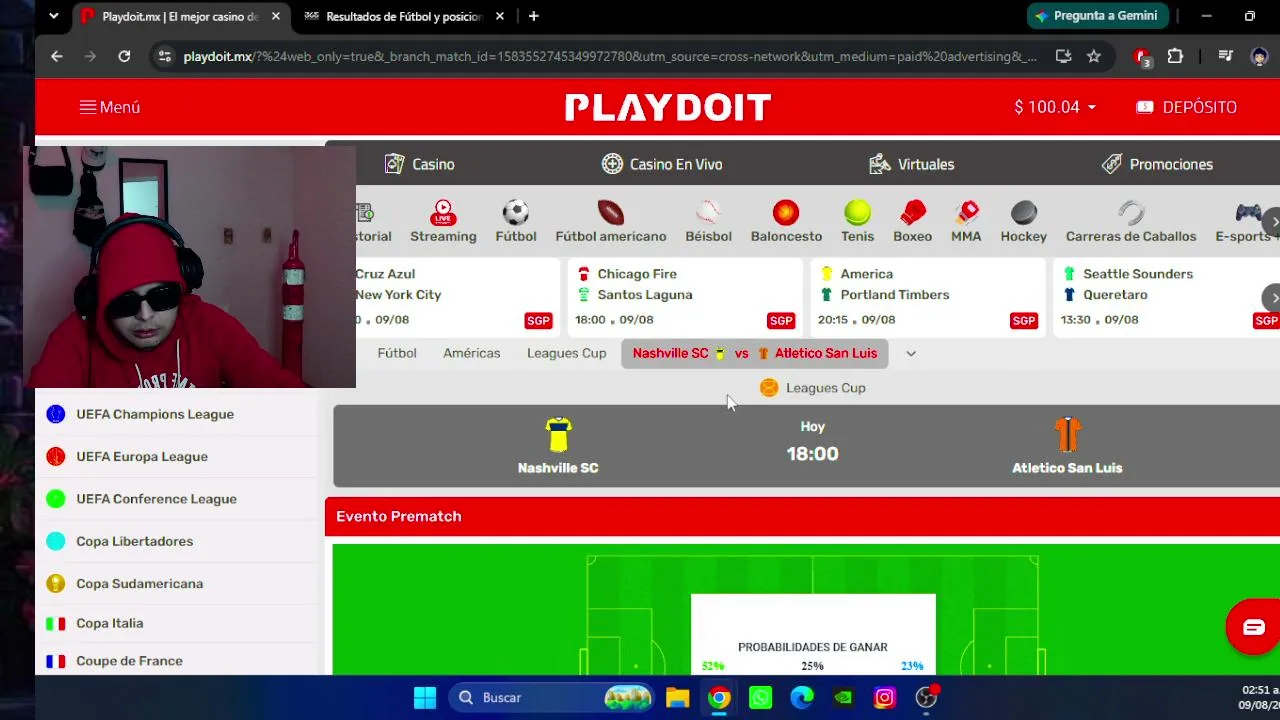Expand the match selector chevron after Atletico San Luis
Viewport: 1280px width, 720px height.
click(911, 353)
